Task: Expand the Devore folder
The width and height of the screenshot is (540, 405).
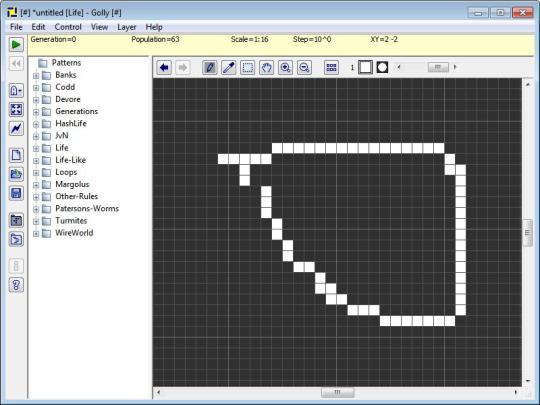Action: [x=36, y=100]
